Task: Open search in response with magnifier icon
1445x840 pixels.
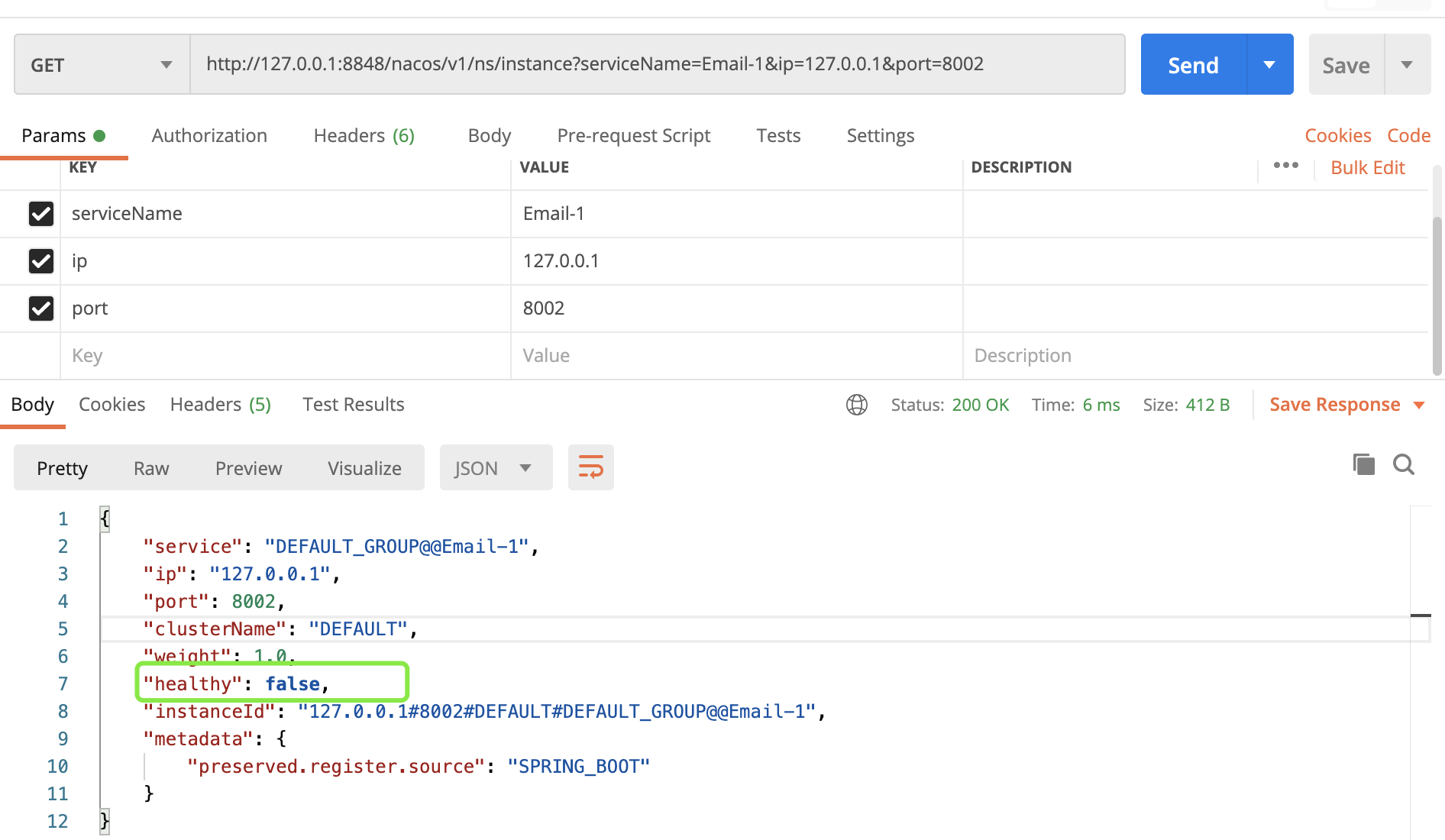Action: (x=1404, y=464)
